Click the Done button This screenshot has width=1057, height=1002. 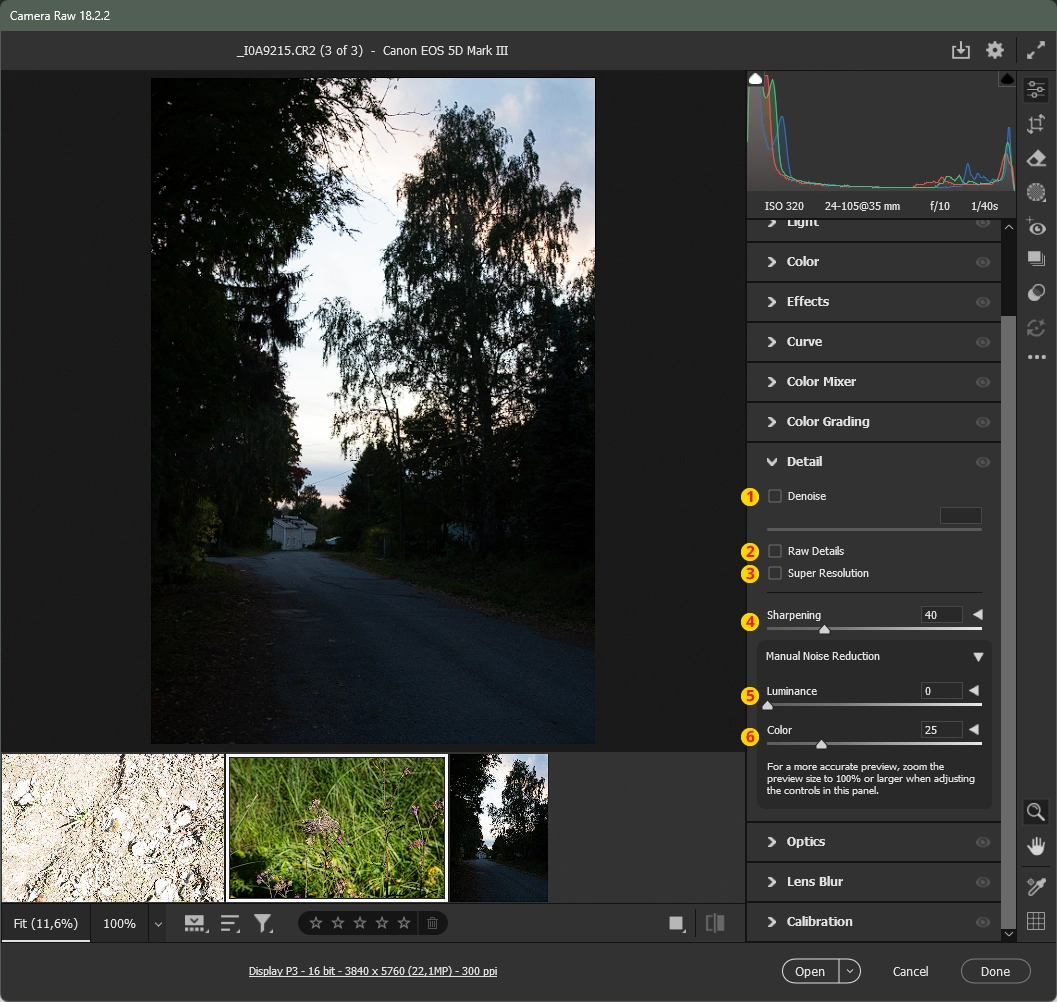[995, 971]
